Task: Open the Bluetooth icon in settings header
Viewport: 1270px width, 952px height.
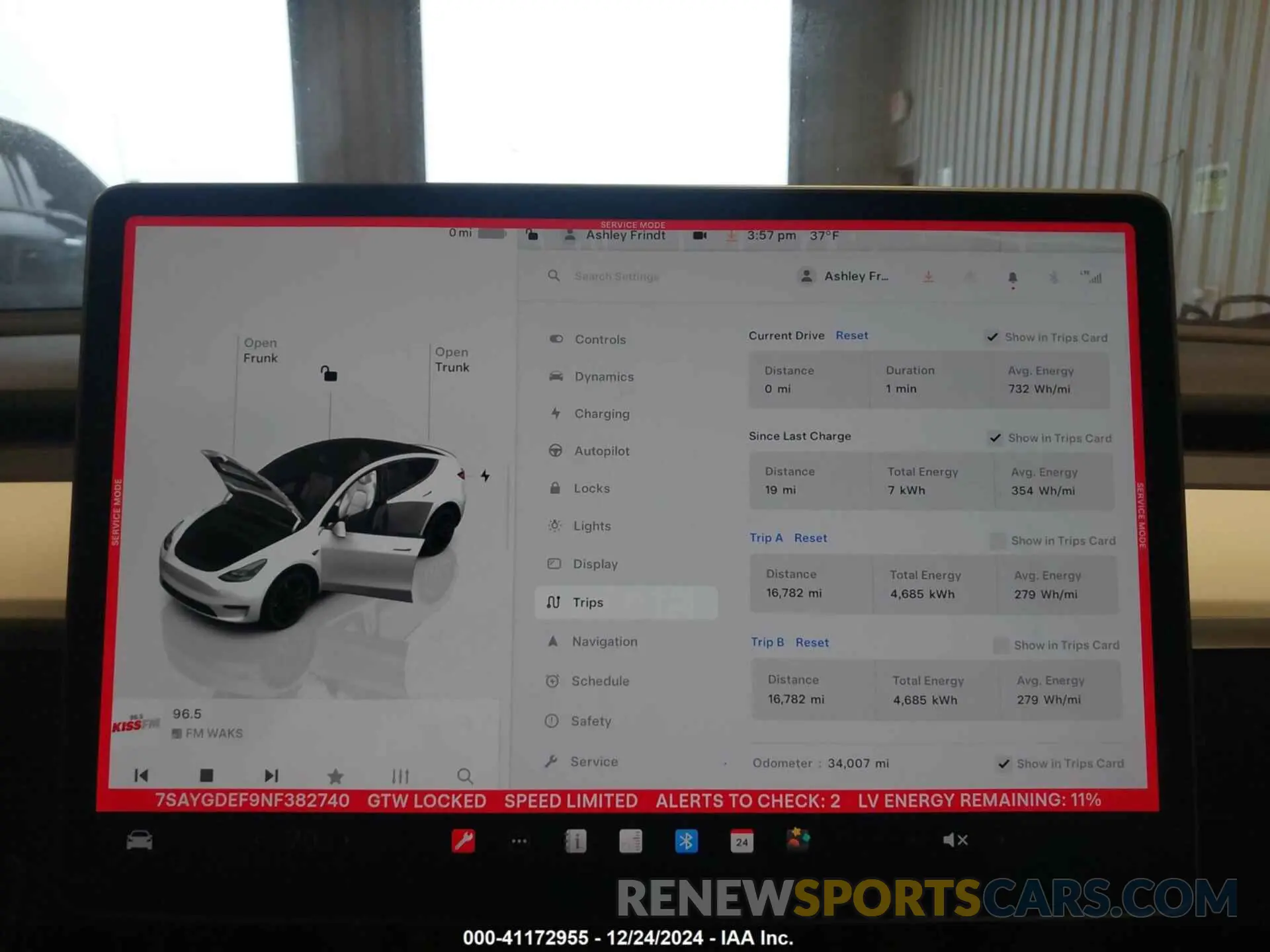Action: click(1054, 277)
